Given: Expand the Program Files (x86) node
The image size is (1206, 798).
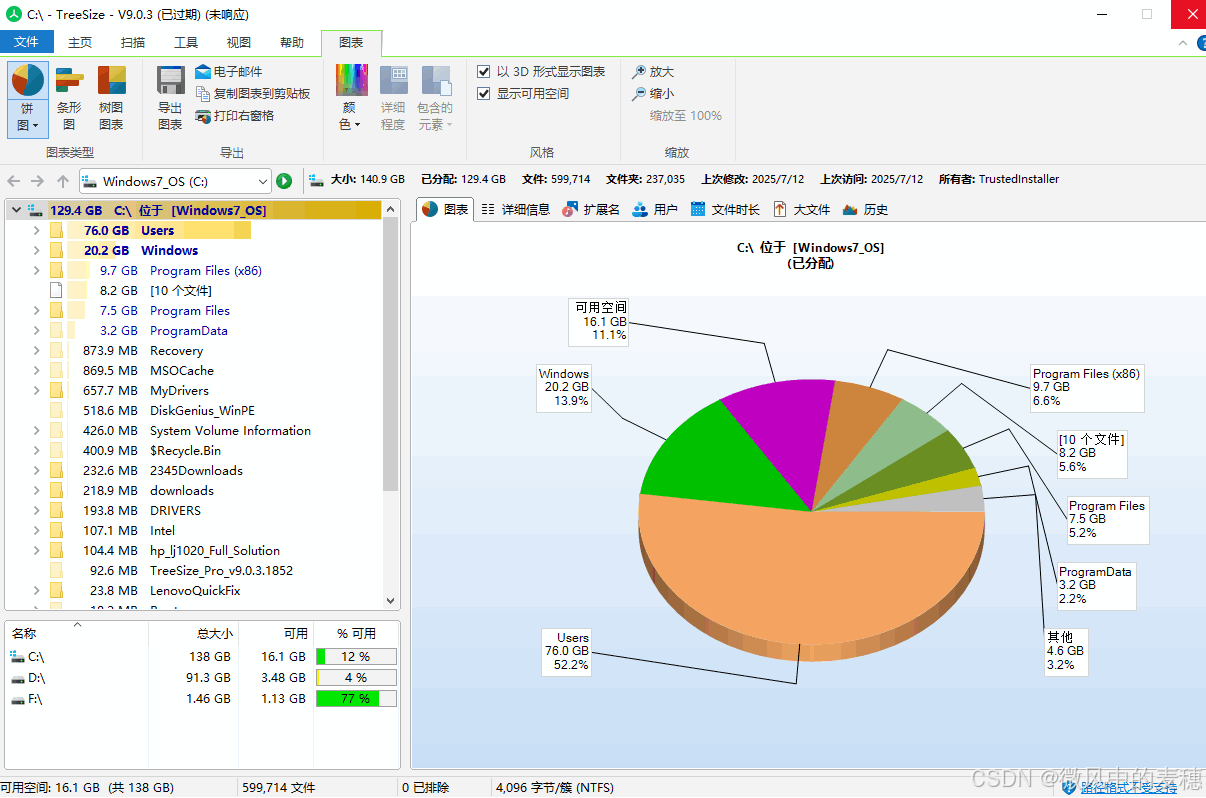Looking at the screenshot, I should [36, 271].
